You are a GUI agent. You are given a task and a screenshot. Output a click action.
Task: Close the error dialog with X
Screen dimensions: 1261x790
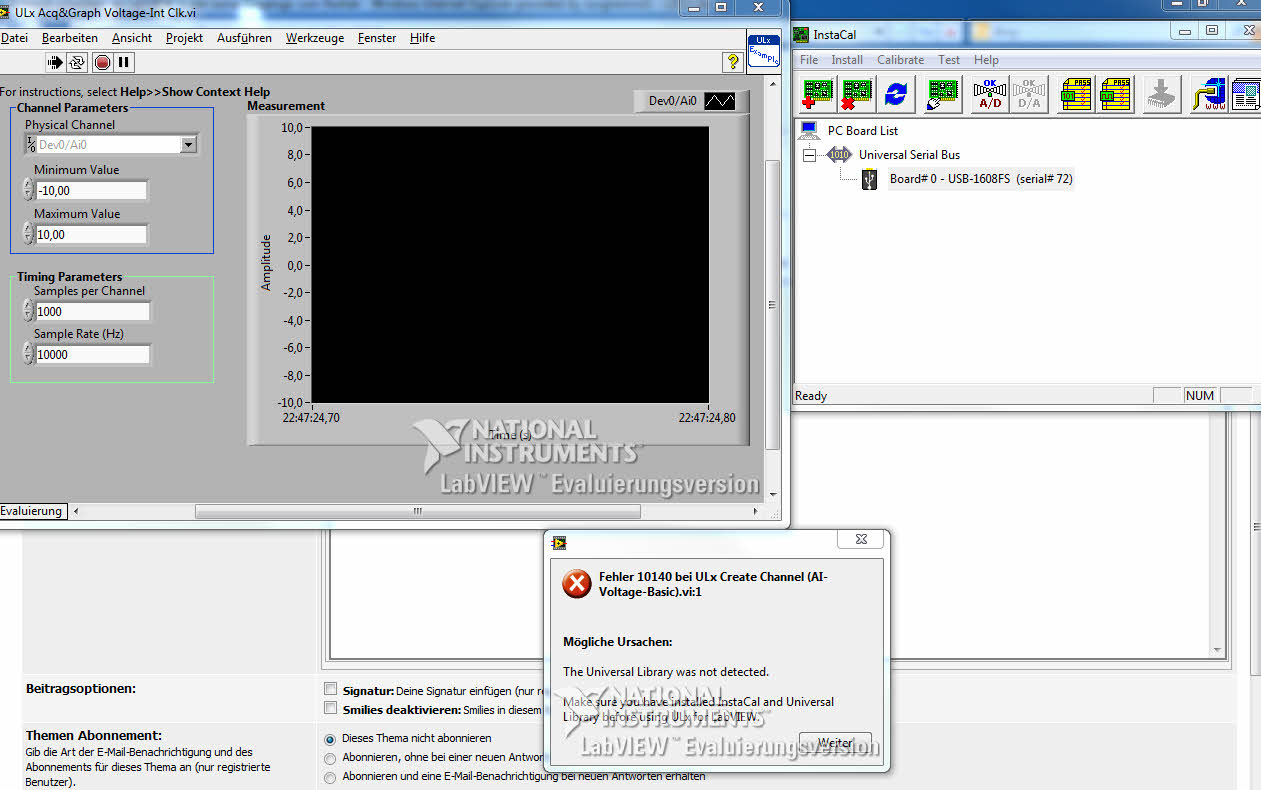(861, 540)
